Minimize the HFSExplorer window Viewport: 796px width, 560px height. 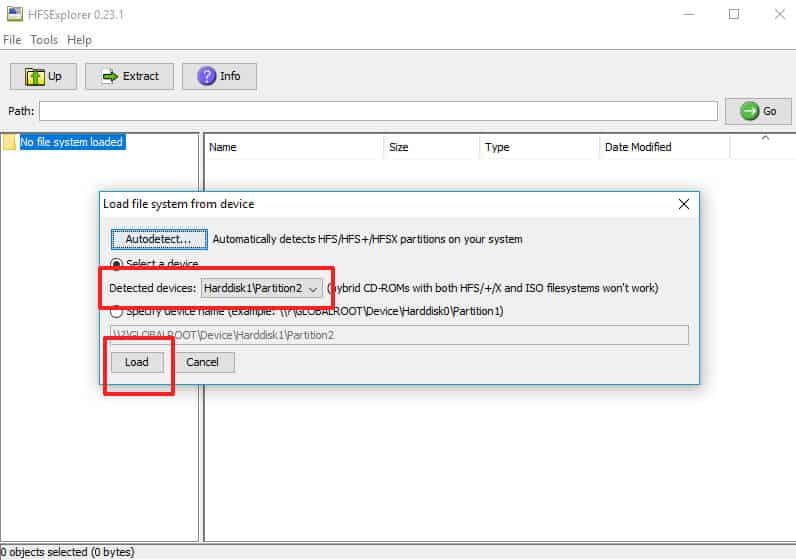[x=688, y=14]
